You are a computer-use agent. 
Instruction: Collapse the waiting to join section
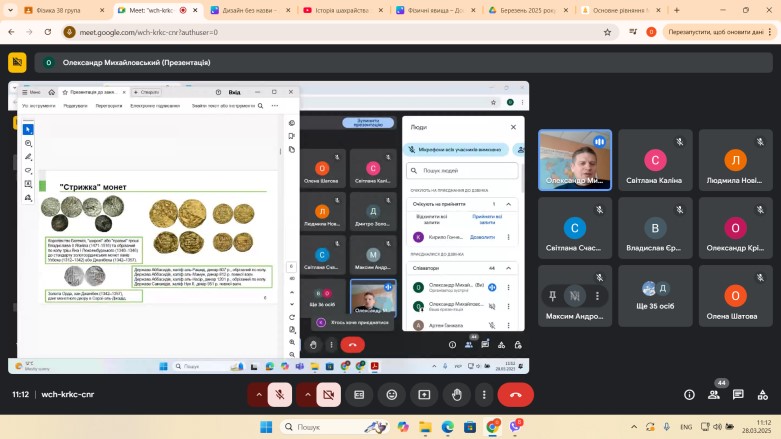pyautogui.click(x=508, y=204)
